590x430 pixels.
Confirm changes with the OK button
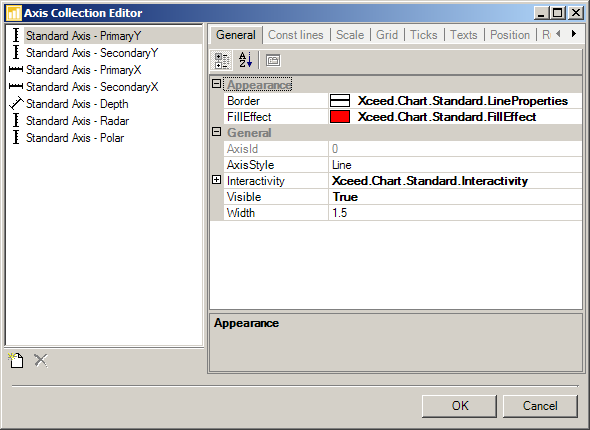click(x=459, y=406)
